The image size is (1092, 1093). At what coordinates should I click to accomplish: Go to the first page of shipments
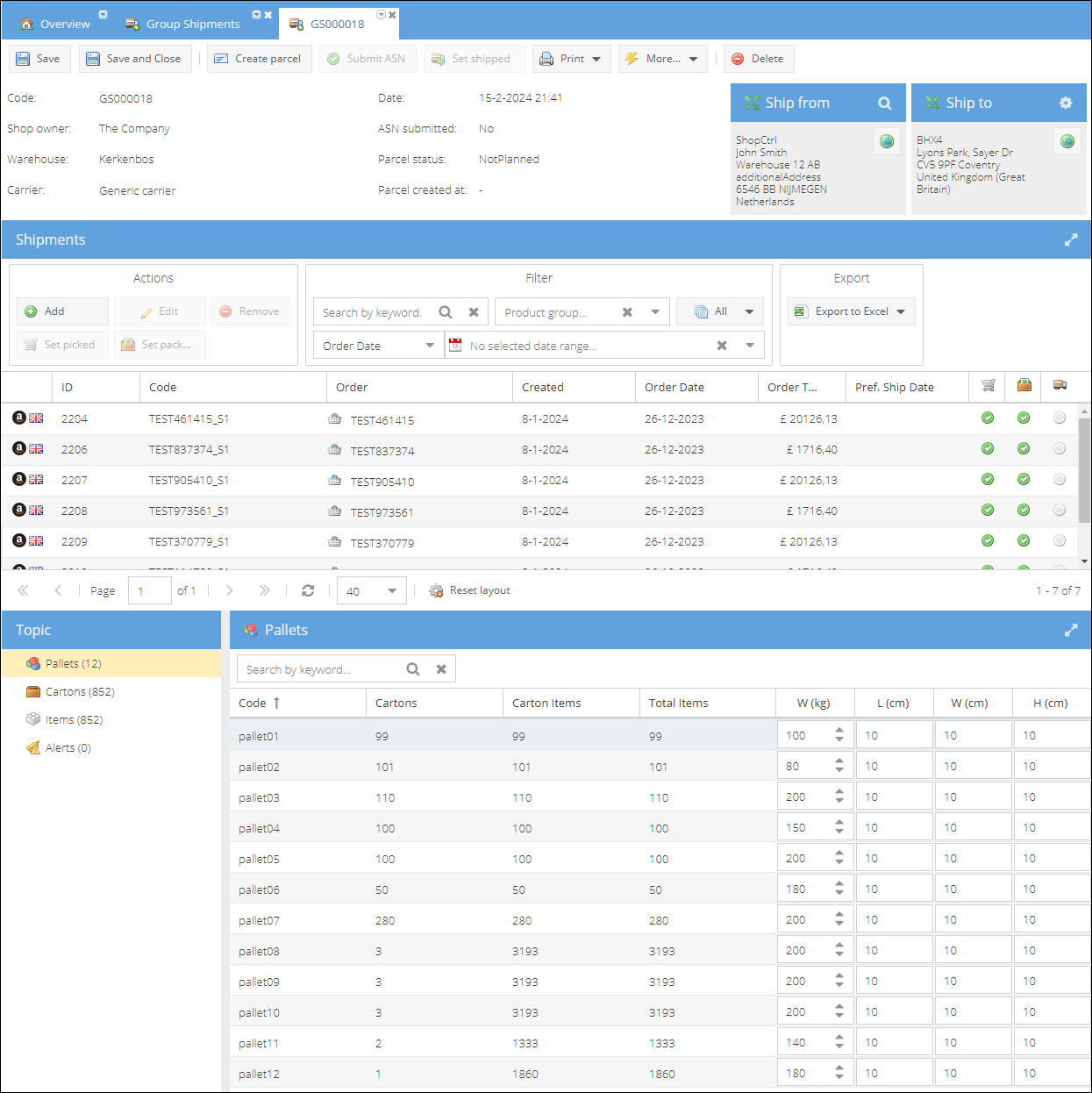pyautogui.click(x=23, y=590)
